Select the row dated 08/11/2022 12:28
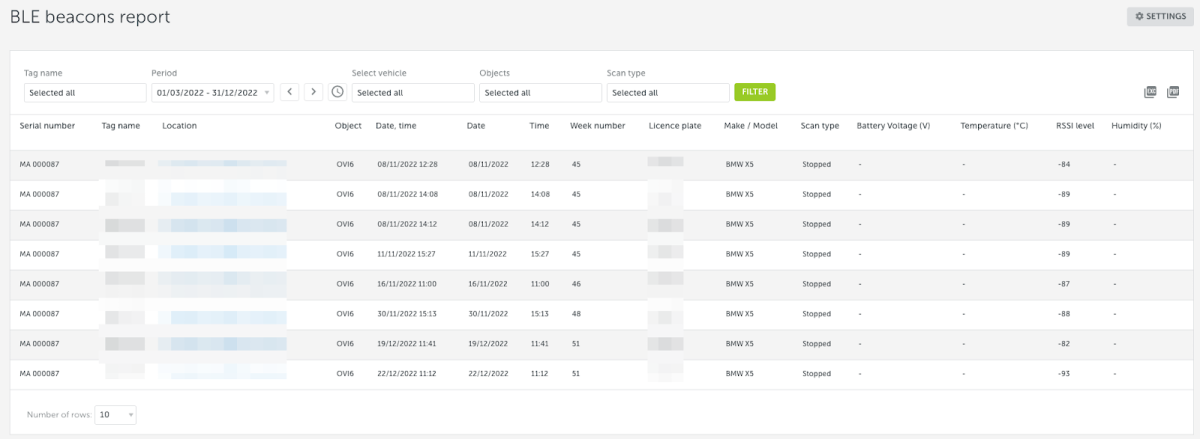This screenshot has height=439, width=1200. pyautogui.click(x=407, y=164)
